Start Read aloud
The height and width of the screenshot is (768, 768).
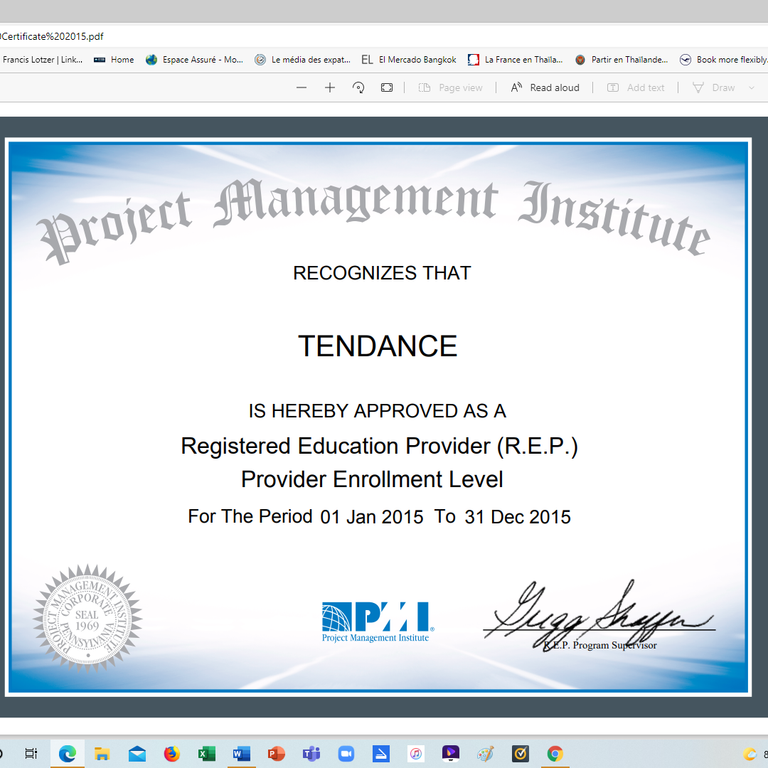click(545, 88)
